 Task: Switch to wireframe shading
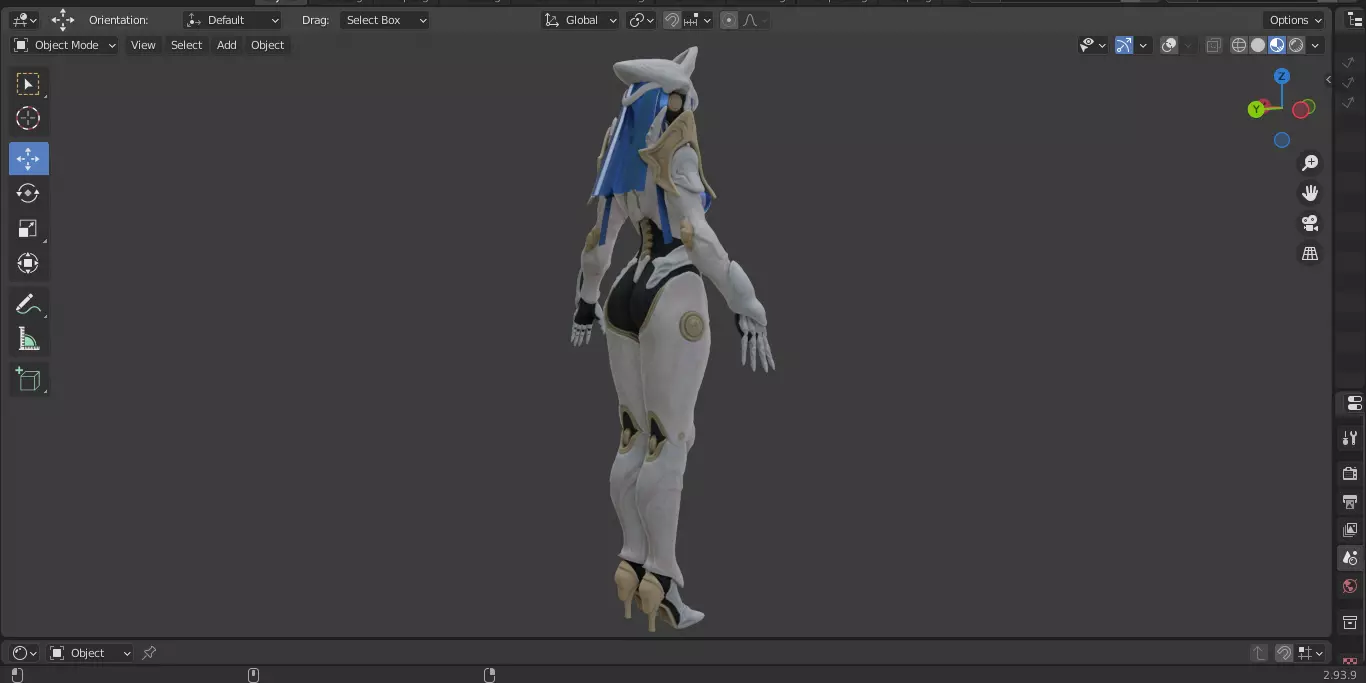coord(1239,45)
